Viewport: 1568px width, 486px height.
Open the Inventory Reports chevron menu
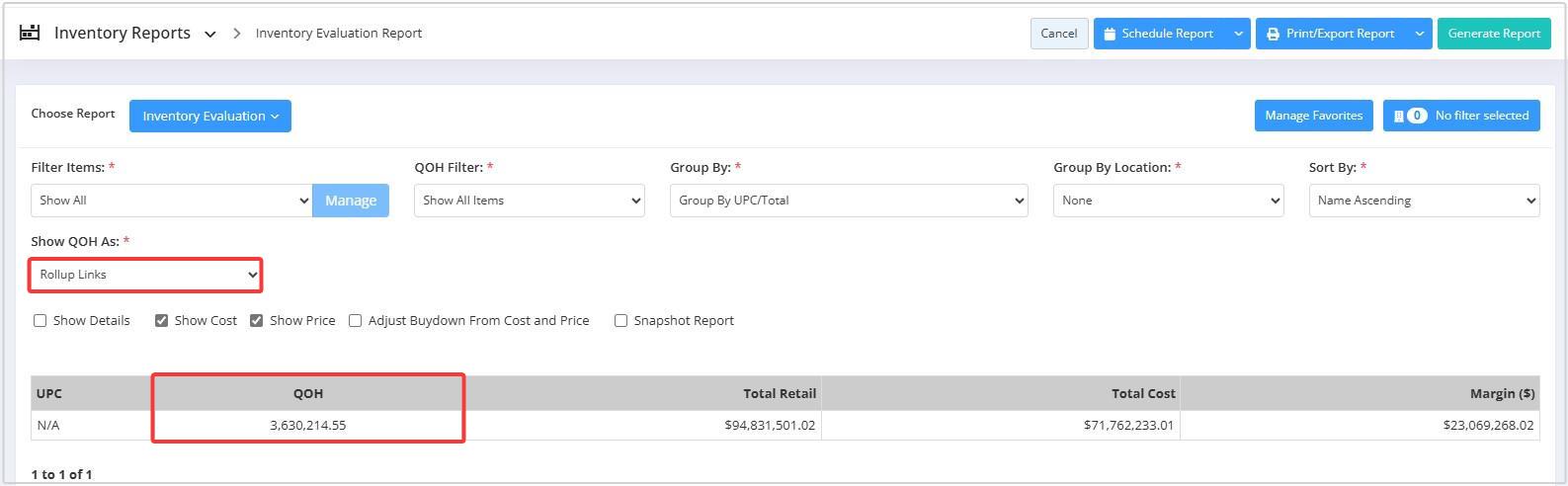click(x=209, y=35)
